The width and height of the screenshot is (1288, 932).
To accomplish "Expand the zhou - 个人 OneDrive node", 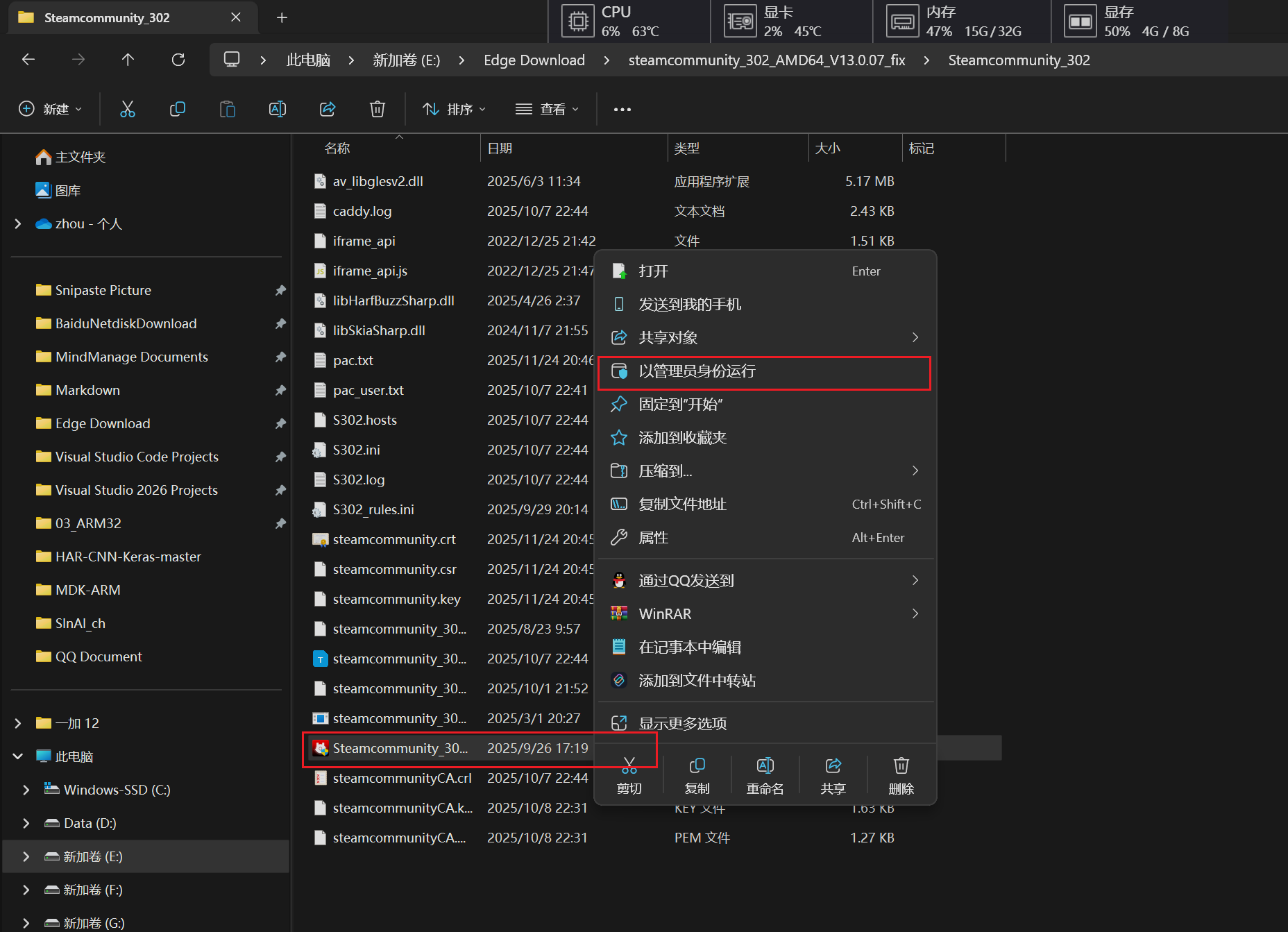I will 18,223.
